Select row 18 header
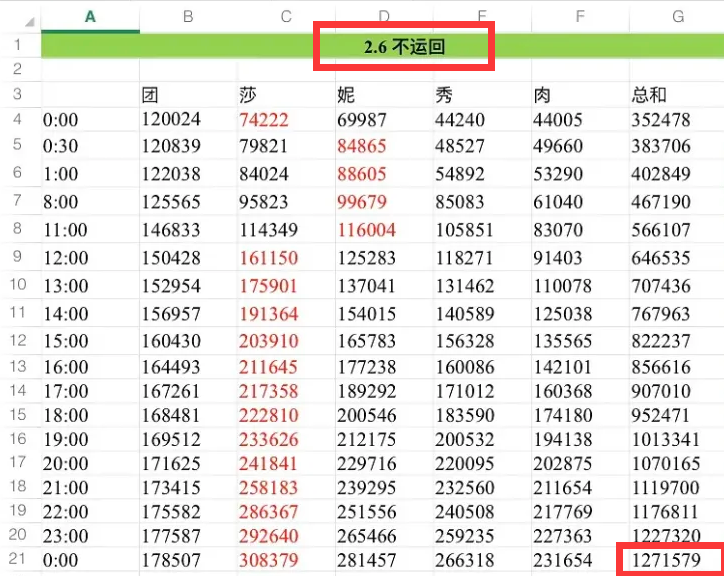This screenshot has width=724, height=576. click(18, 486)
